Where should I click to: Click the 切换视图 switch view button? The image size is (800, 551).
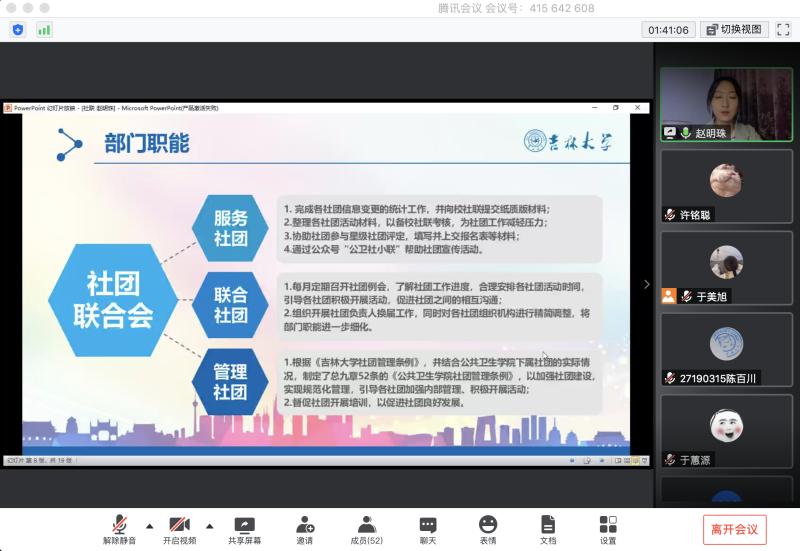(x=734, y=30)
